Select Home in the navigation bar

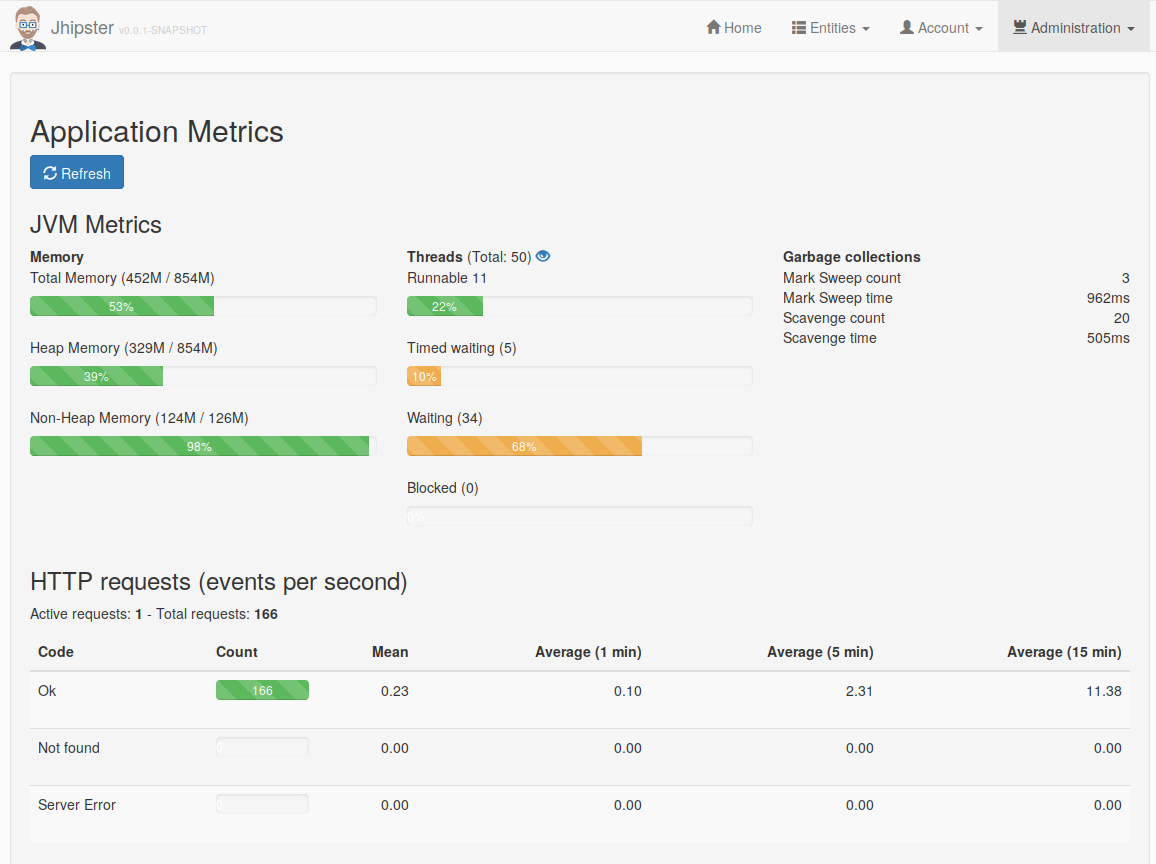point(733,27)
